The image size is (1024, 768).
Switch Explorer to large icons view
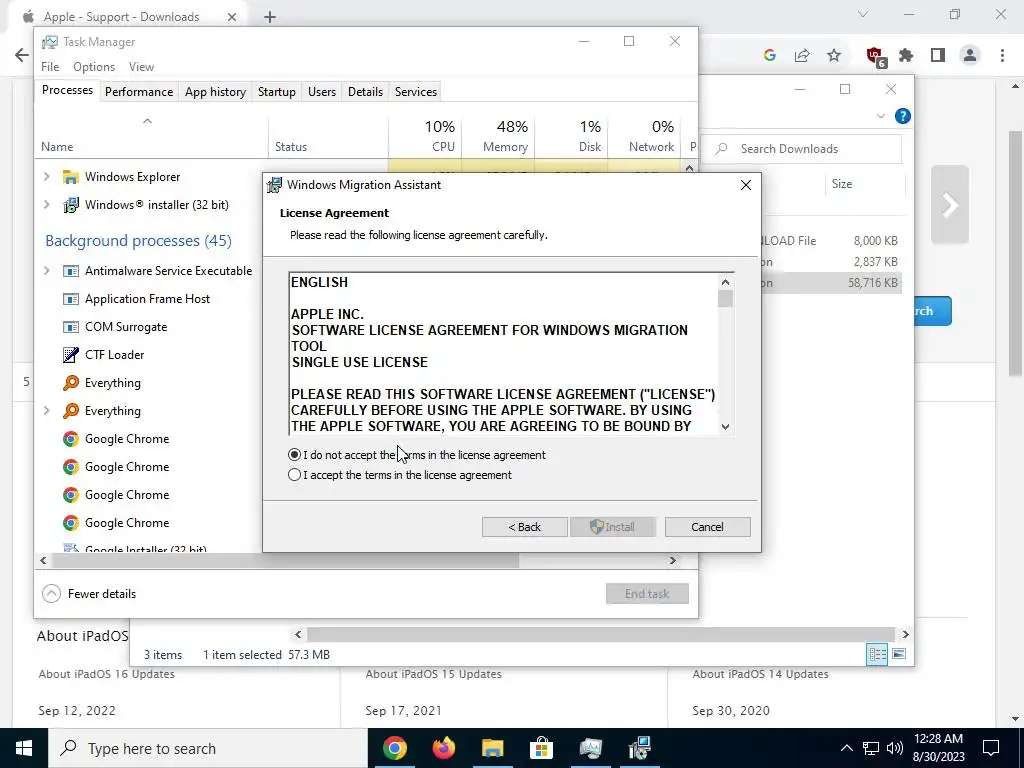point(899,654)
